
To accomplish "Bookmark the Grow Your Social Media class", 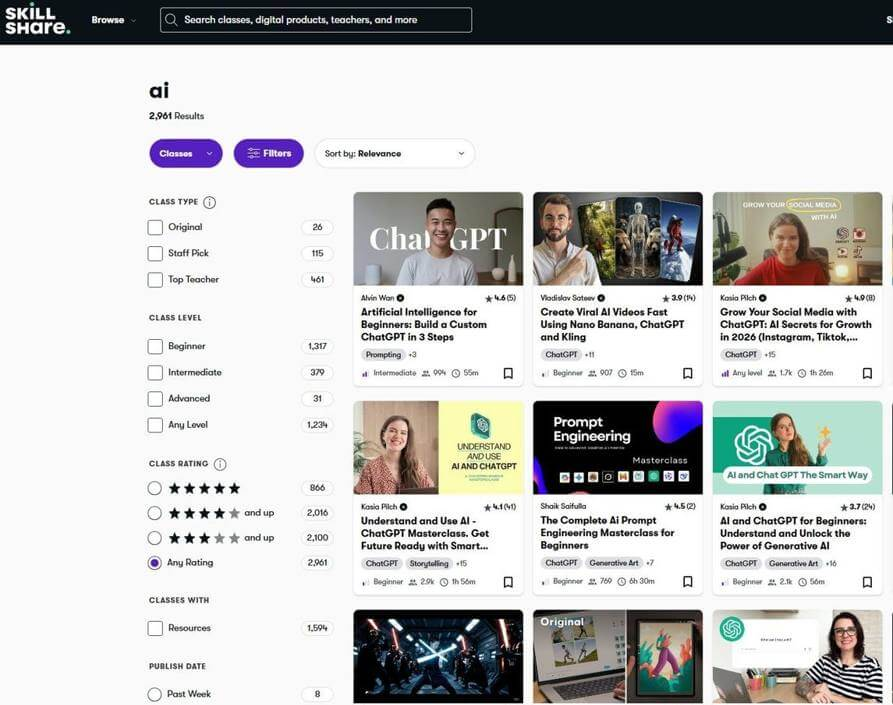I will [x=867, y=373].
